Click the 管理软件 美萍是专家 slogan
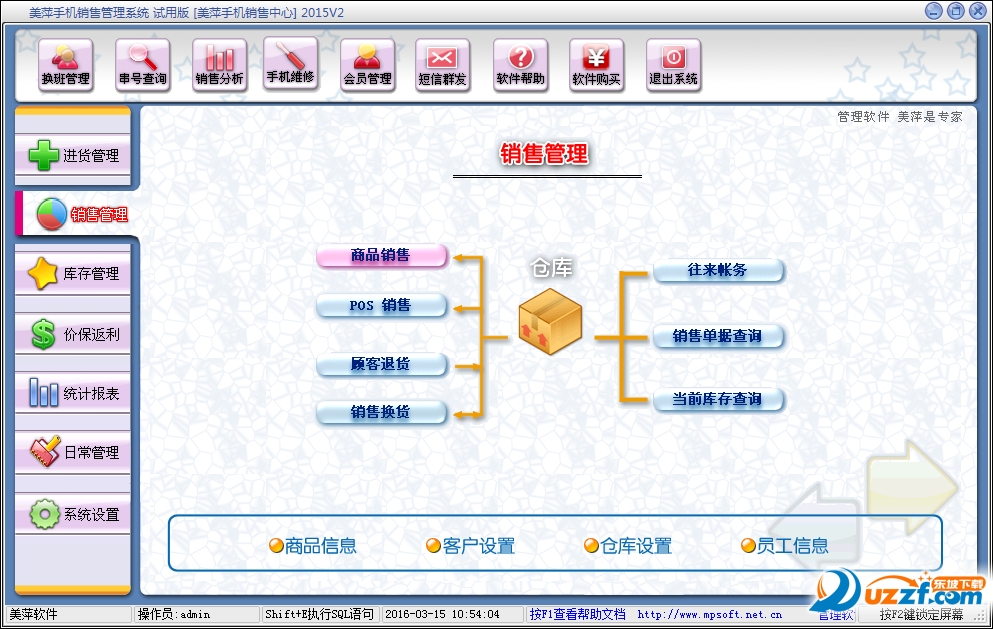993x629 pixels. click(899, 117)
